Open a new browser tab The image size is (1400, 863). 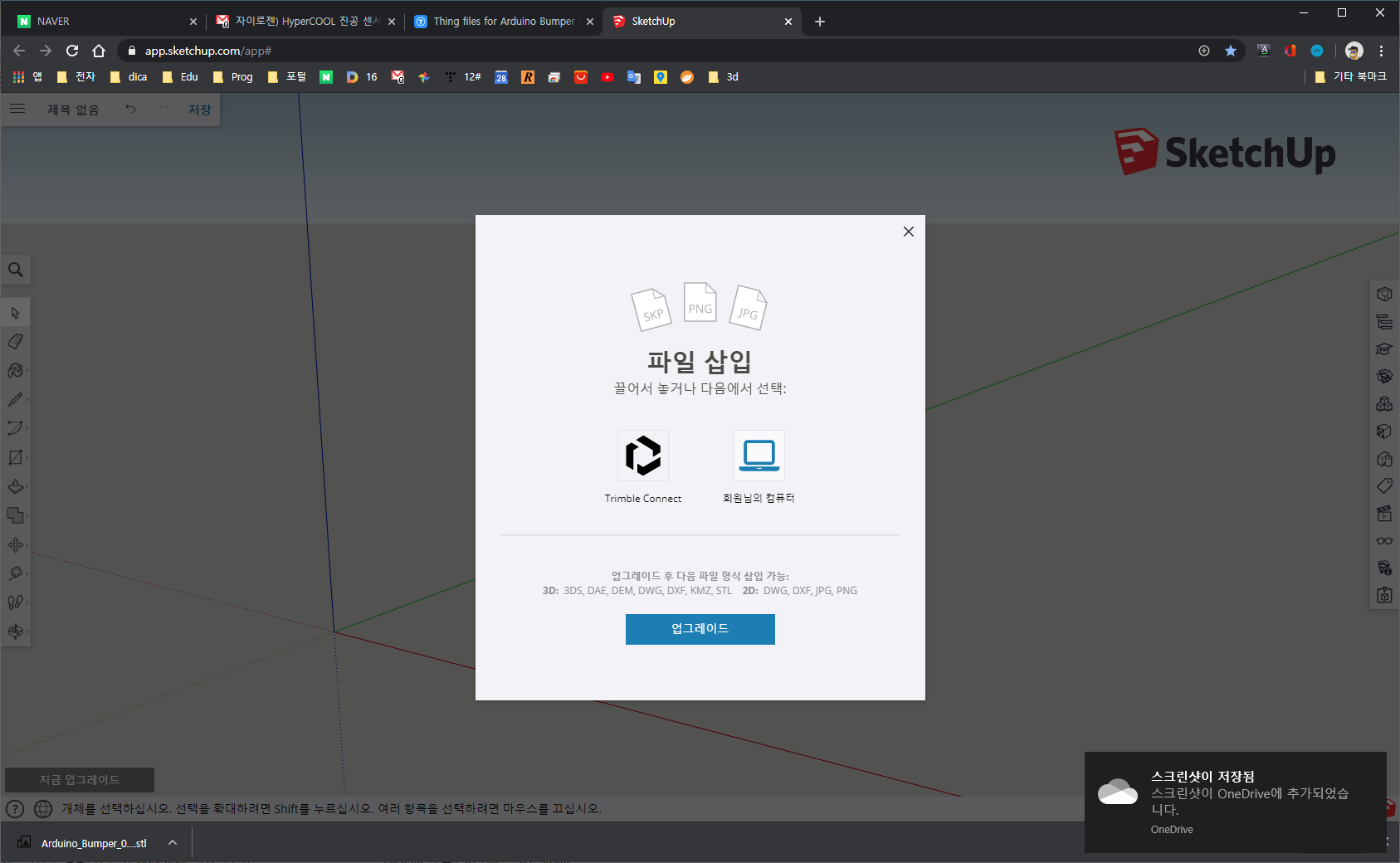[820, 22]
